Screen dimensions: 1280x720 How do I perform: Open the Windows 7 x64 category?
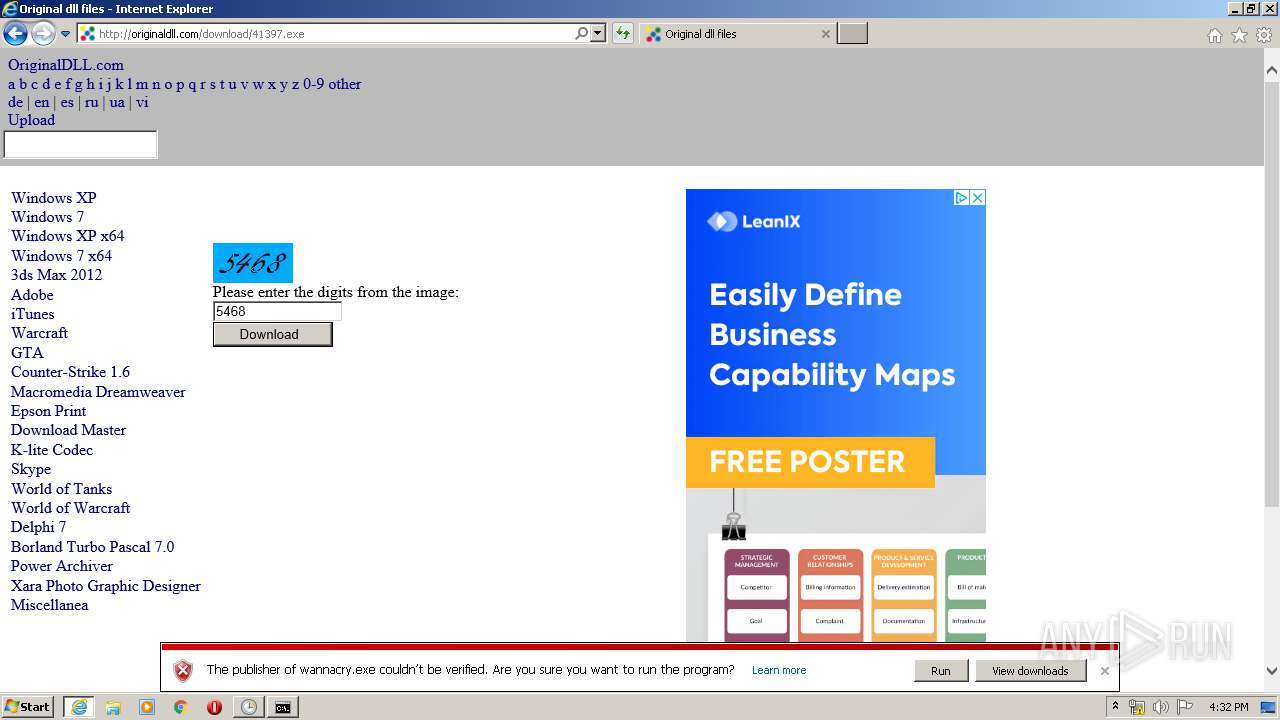(x=61, y=256)
